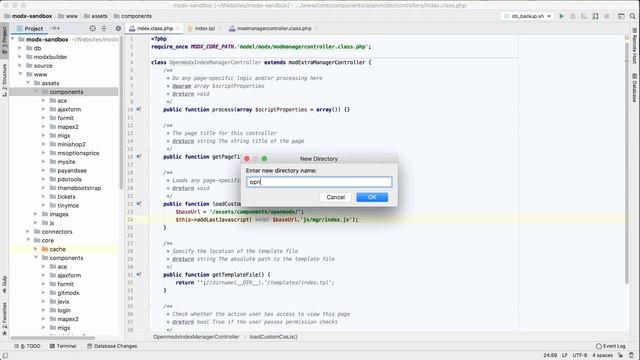Collapse the www folder arrow
This screenshot has width=640, height=360.
click(x=20, y=74)
